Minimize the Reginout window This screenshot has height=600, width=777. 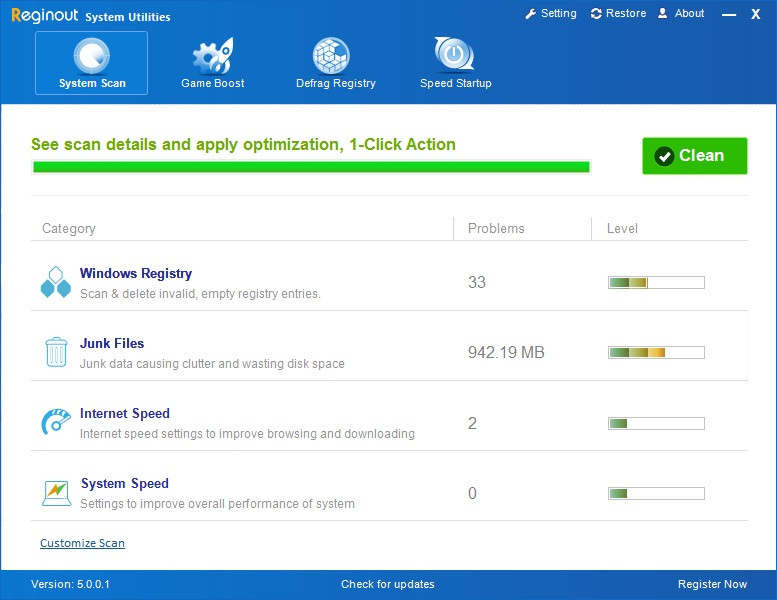click(x=729, y=15)
